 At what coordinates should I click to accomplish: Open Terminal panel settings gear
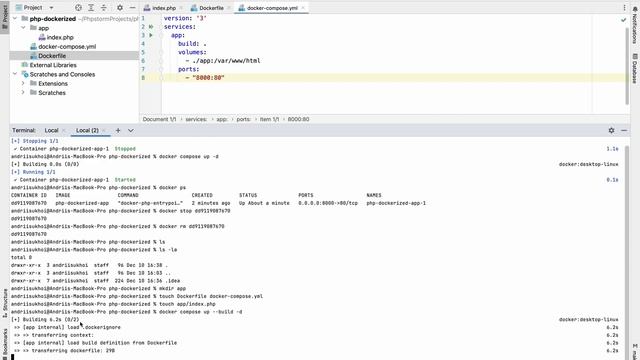tap(611, 130)
